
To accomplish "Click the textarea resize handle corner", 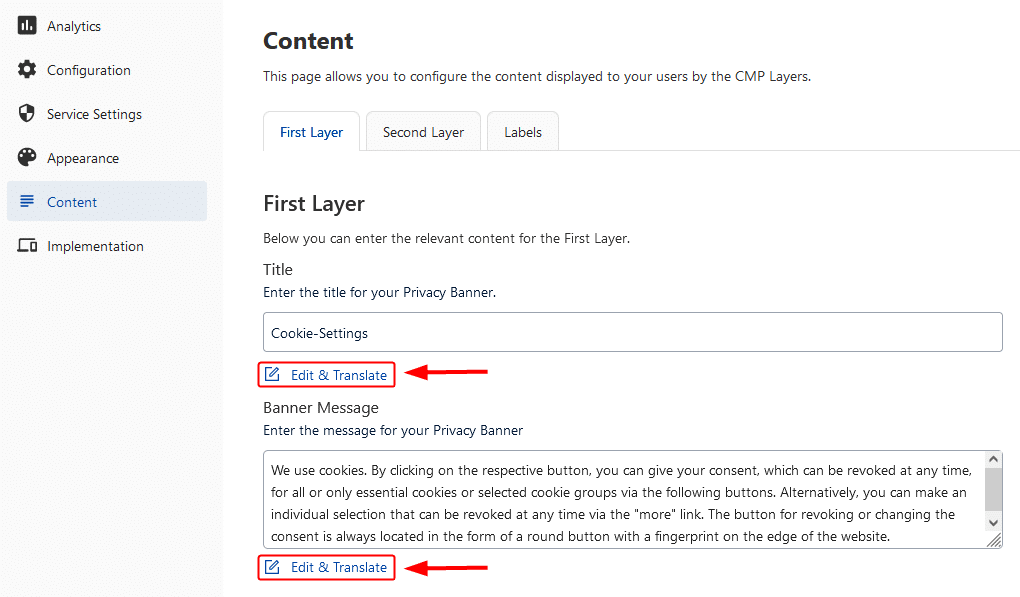I will 994,540.
